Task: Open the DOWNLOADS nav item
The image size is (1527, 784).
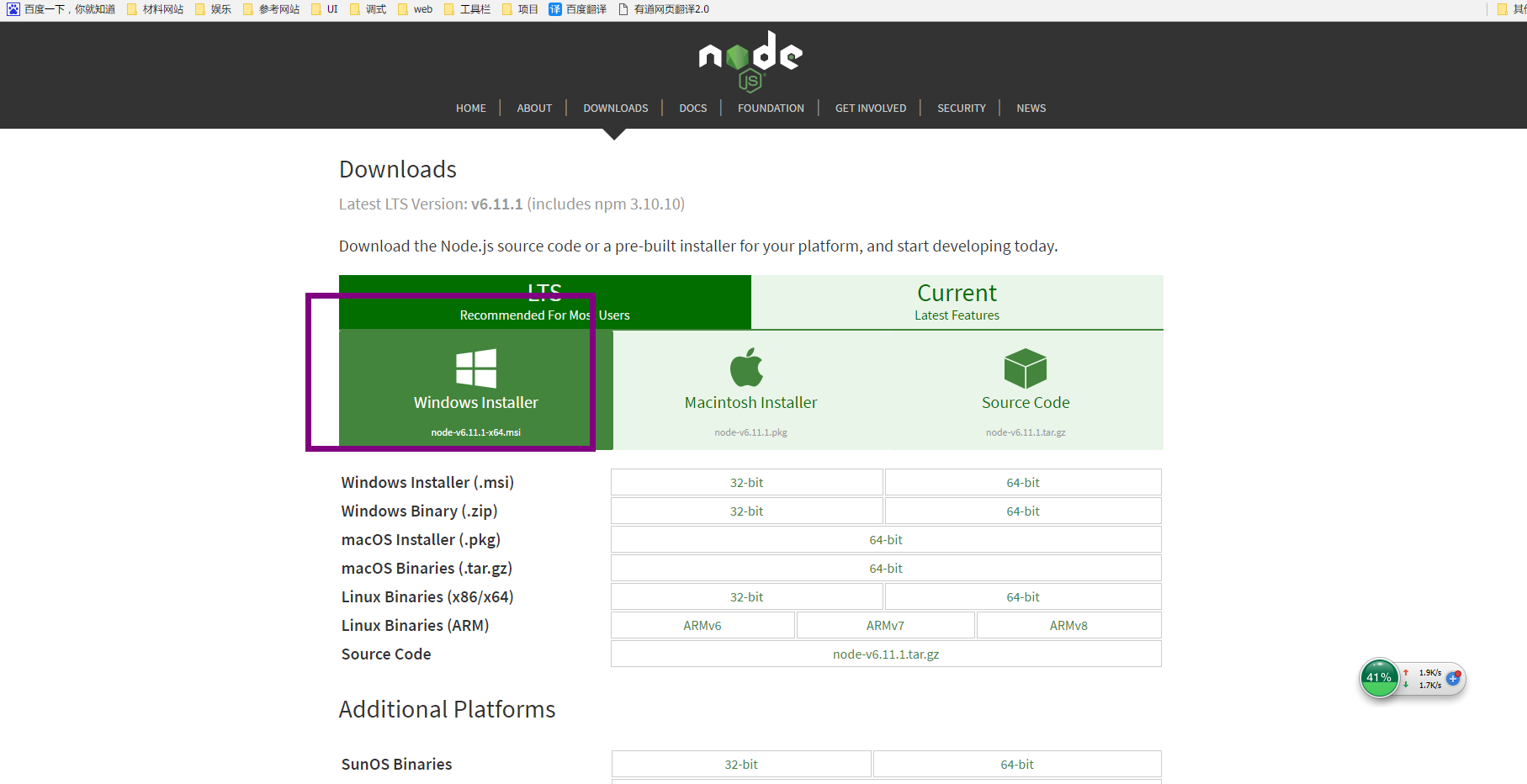Action: tap(616, 108)
